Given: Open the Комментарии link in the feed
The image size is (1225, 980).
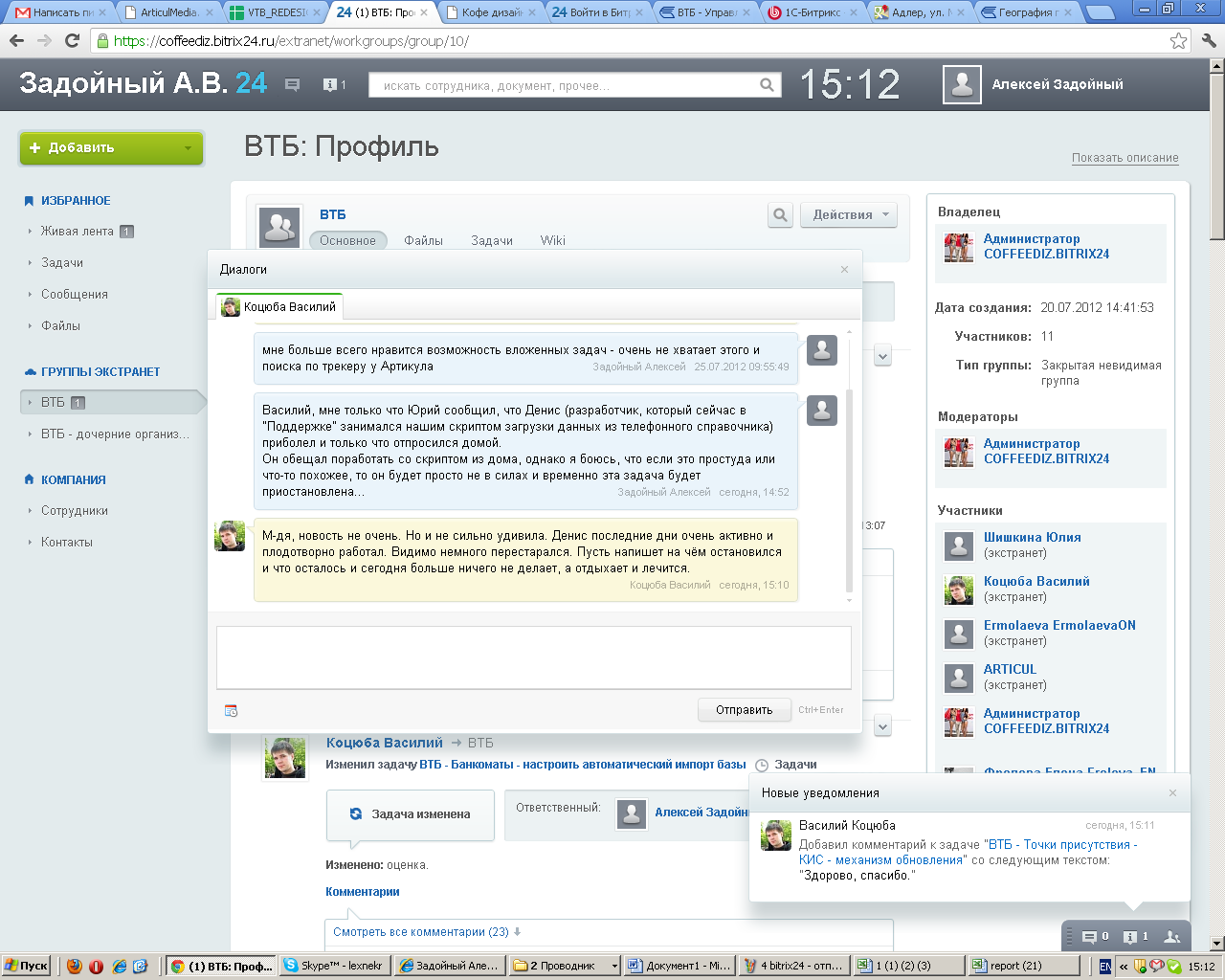Looking at the screenshot, I should pos(363,892).
